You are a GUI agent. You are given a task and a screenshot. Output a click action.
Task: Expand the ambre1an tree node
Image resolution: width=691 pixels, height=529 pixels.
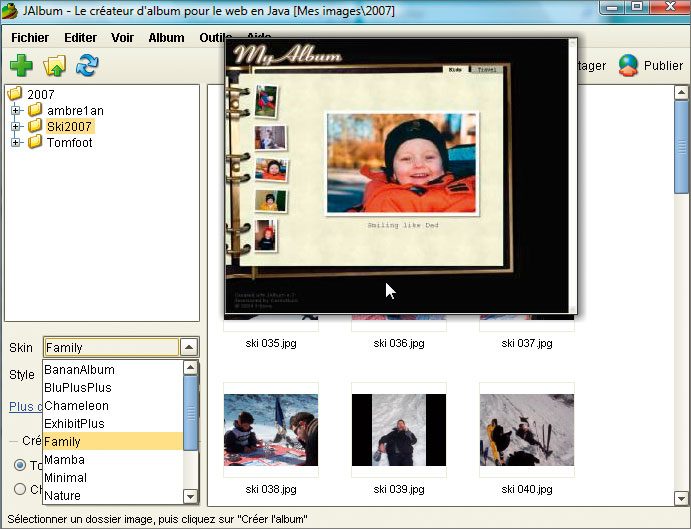[x=16, y=111]
